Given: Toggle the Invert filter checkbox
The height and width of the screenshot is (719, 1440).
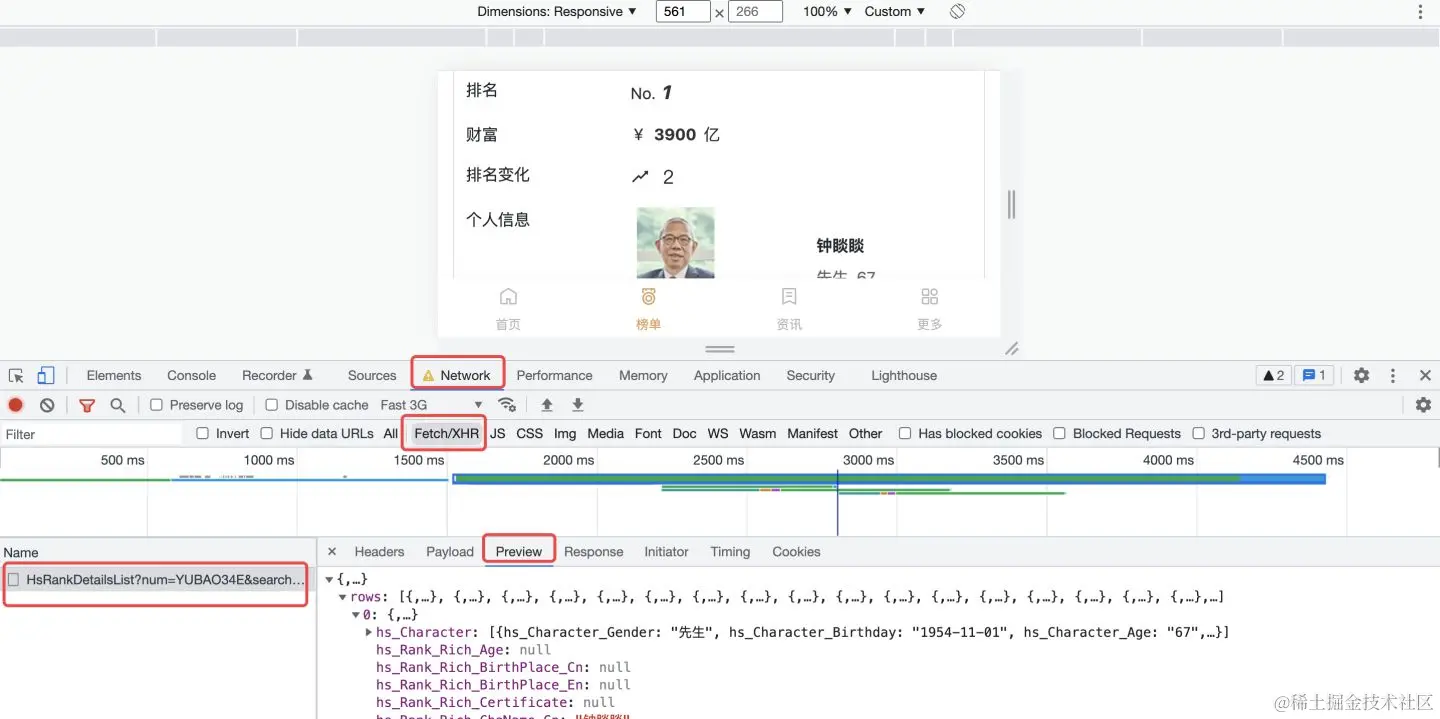Looking at the screenshot, I should (x=202, y=433).
